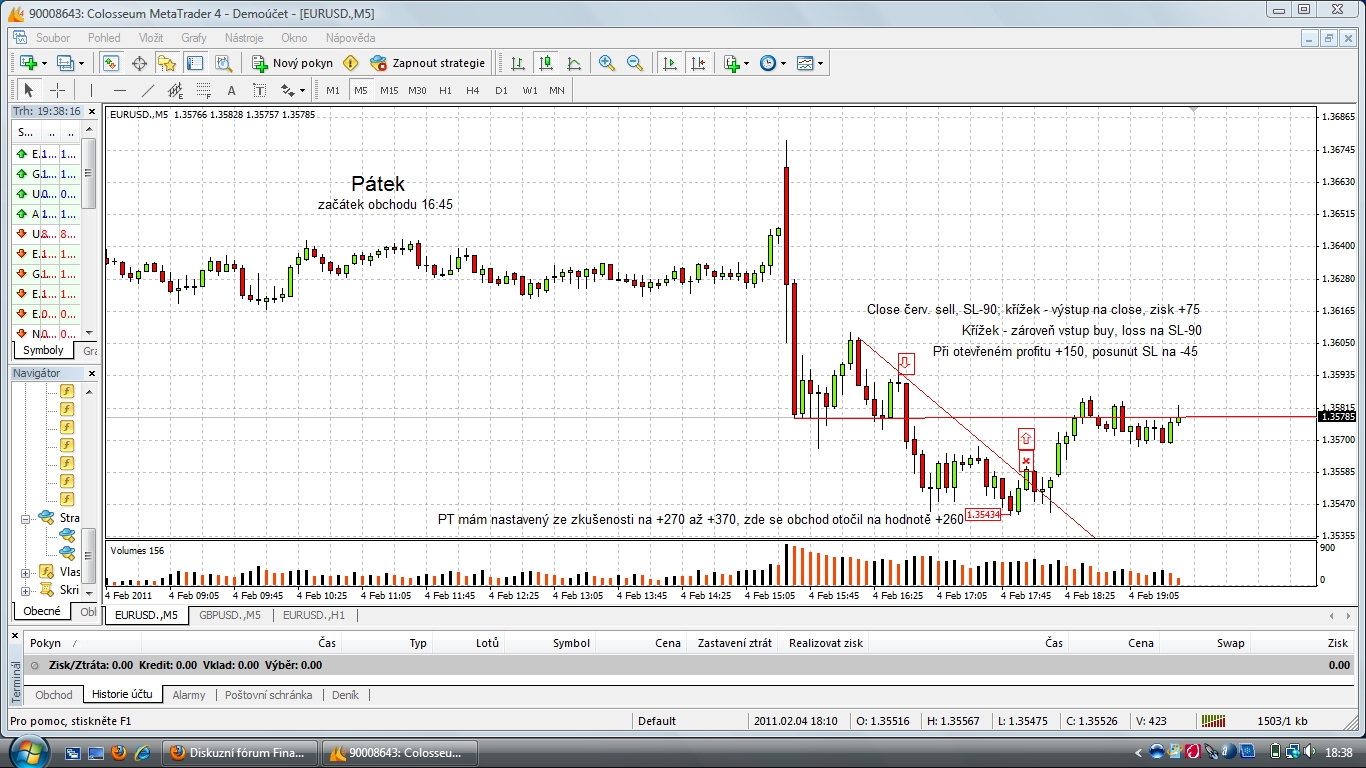Set chart timeframe to M1

click(333, 90)
